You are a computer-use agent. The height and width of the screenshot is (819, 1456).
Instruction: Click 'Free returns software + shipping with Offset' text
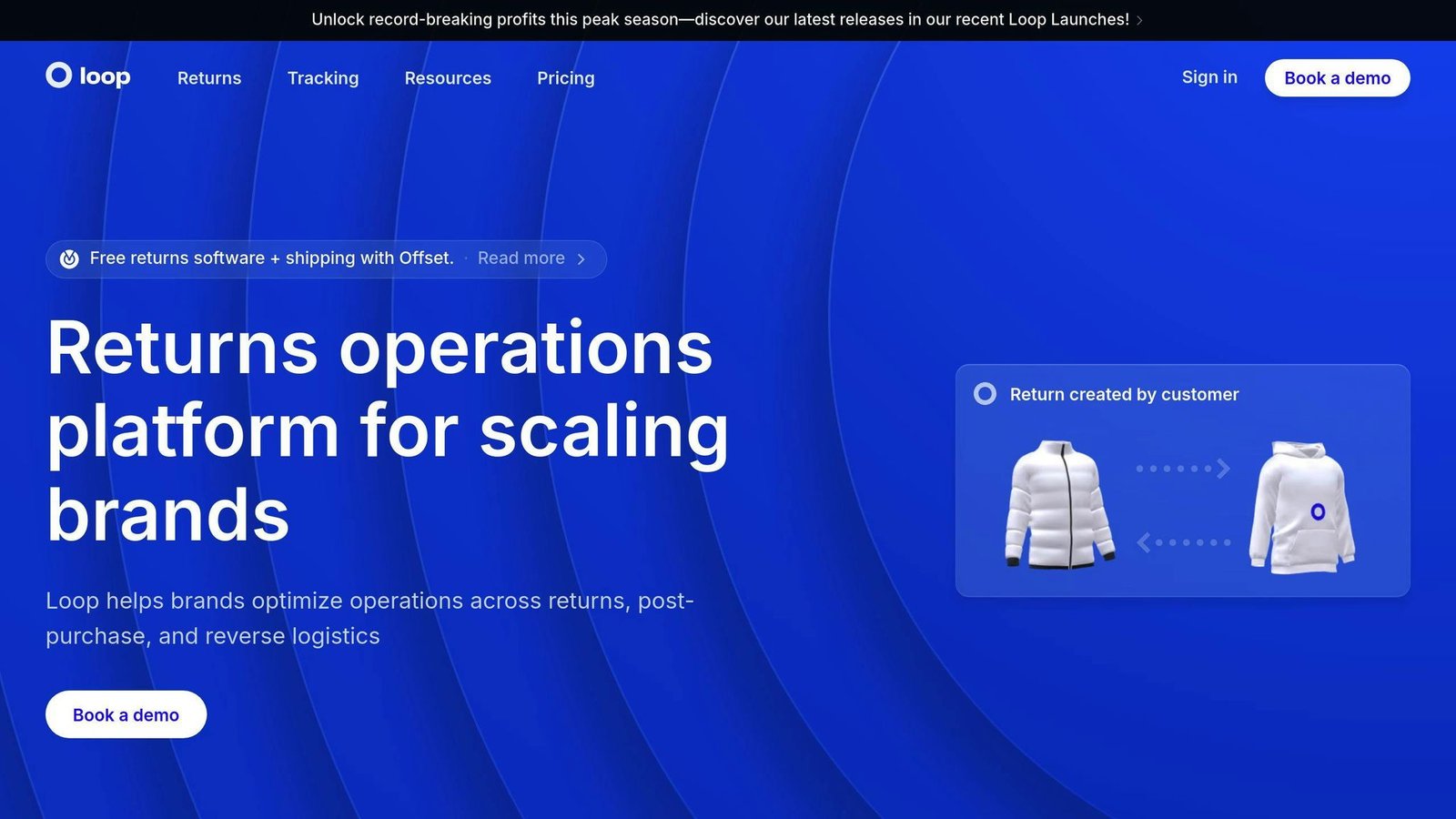click(272, 258)
